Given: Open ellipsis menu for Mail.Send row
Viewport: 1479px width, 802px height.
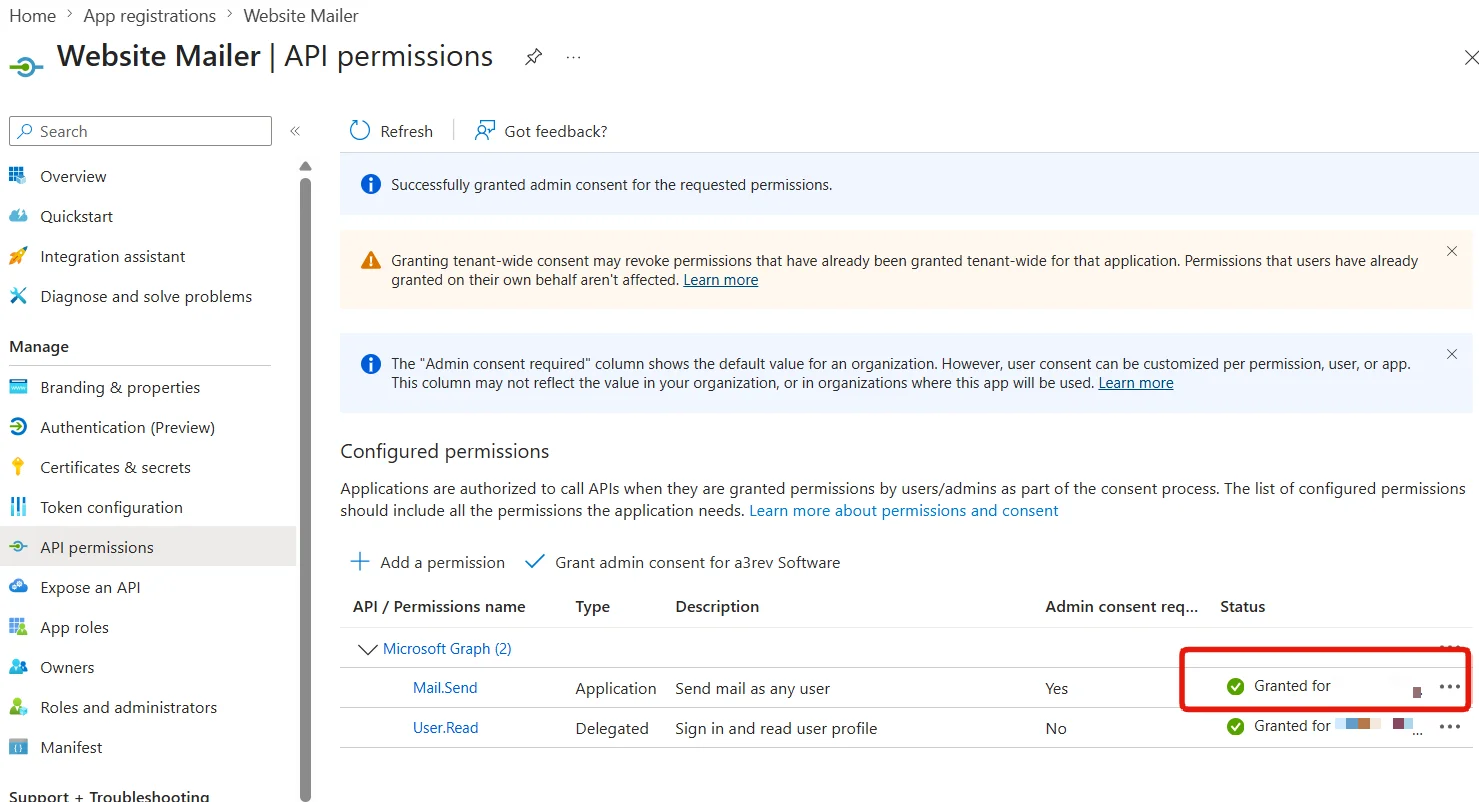Looking at the screenshot, I should (x=1449, y=687).
